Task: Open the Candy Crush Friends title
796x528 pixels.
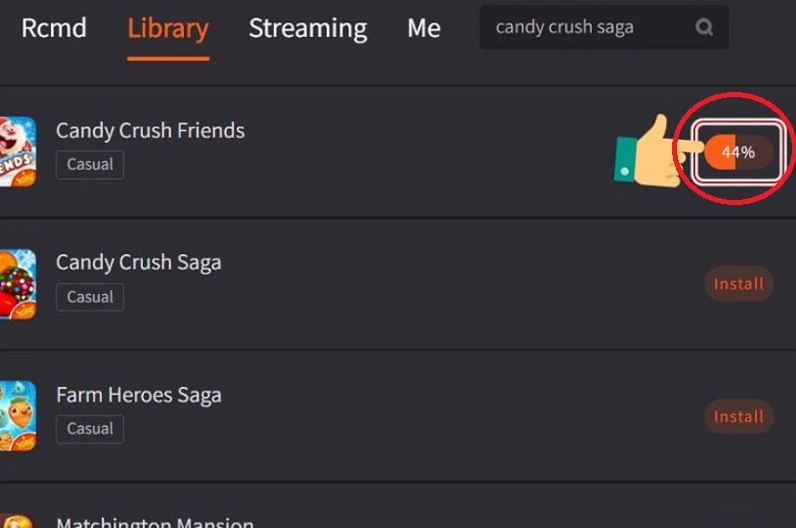Action: coord(150,130)
